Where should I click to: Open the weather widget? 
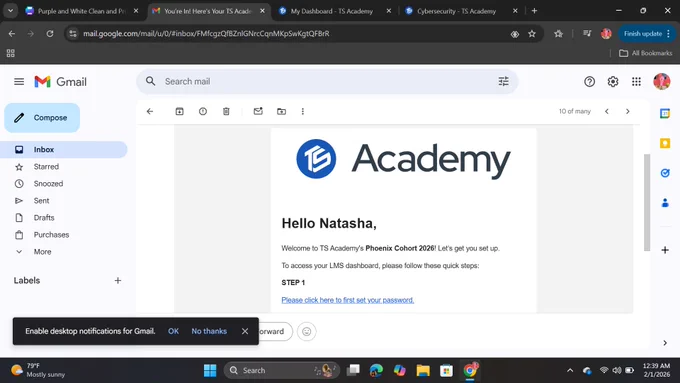[x=38, y=370]
